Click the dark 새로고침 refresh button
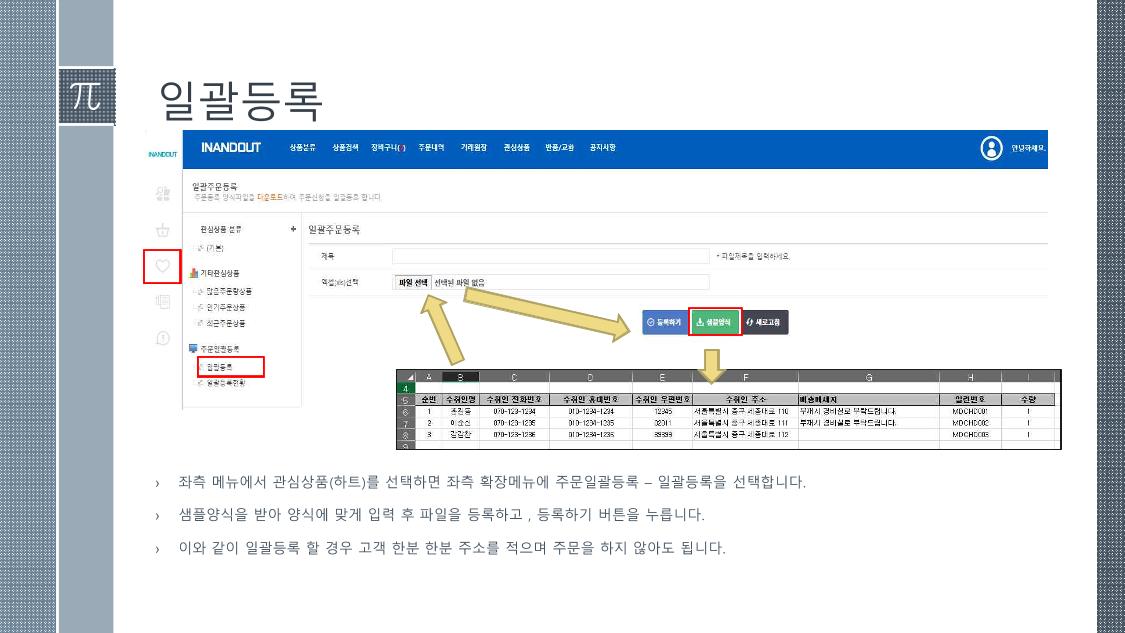Screen dimensions: 1125x633 point(764,322)
